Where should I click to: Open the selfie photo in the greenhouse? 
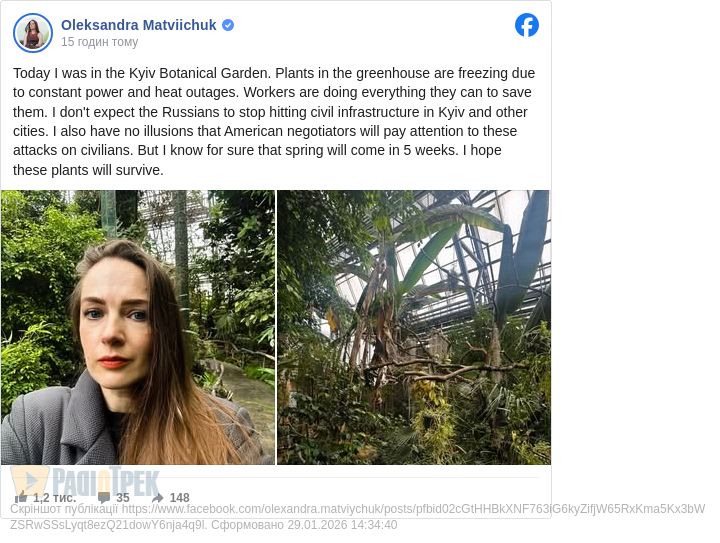coord(138,327)
